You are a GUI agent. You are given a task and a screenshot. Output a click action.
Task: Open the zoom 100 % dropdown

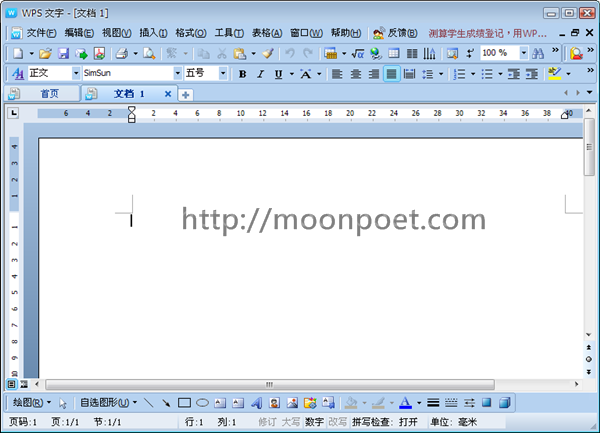523,53
